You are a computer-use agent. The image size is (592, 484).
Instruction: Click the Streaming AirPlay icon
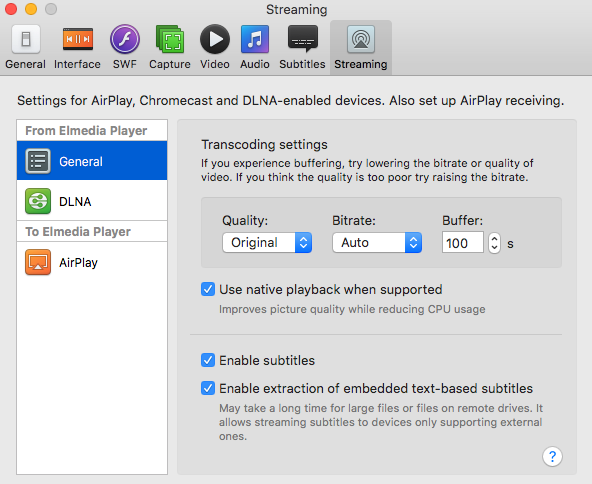(361, 39)
